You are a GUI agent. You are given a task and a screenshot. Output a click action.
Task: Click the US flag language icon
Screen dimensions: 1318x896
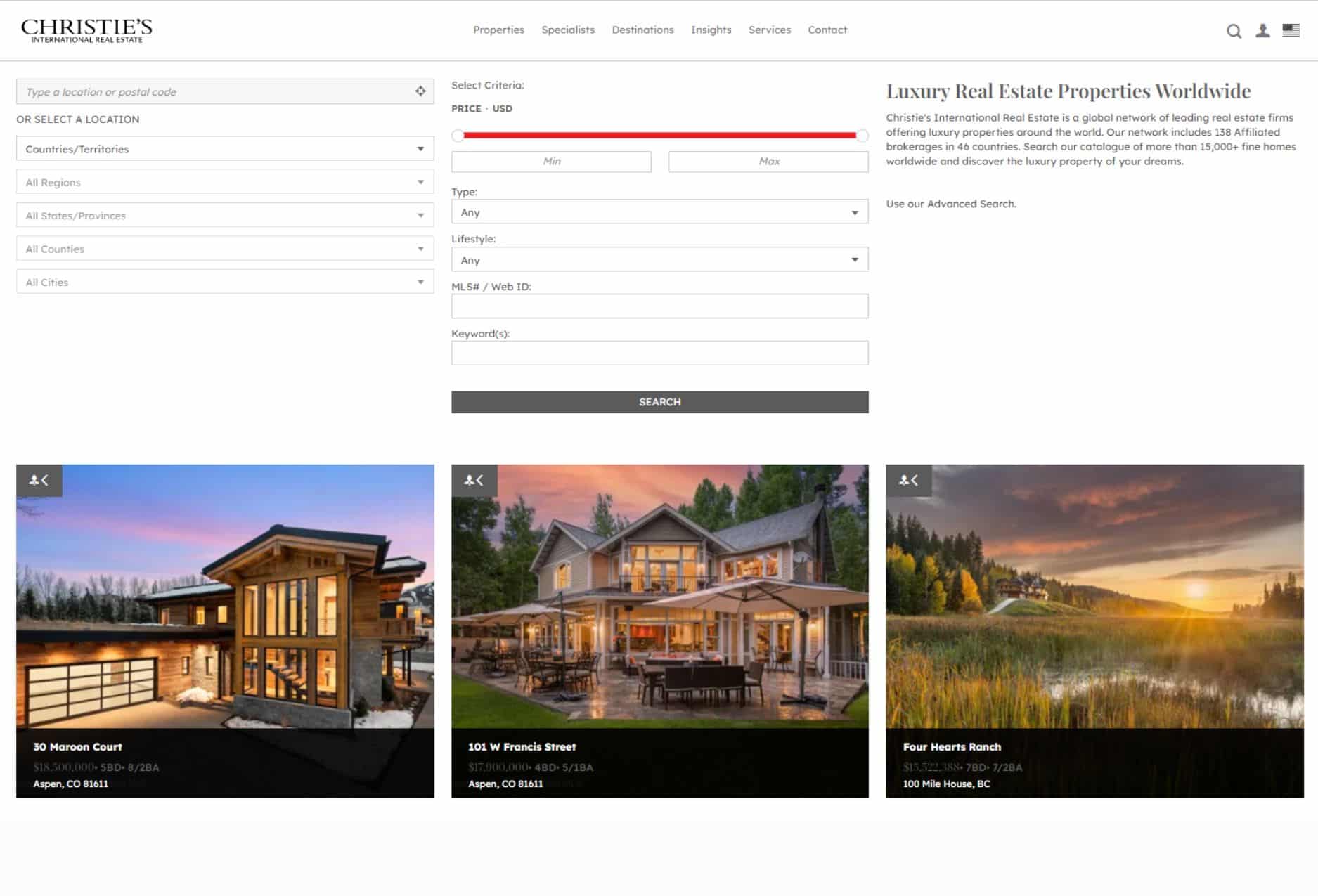click(x=1291, y=30)
